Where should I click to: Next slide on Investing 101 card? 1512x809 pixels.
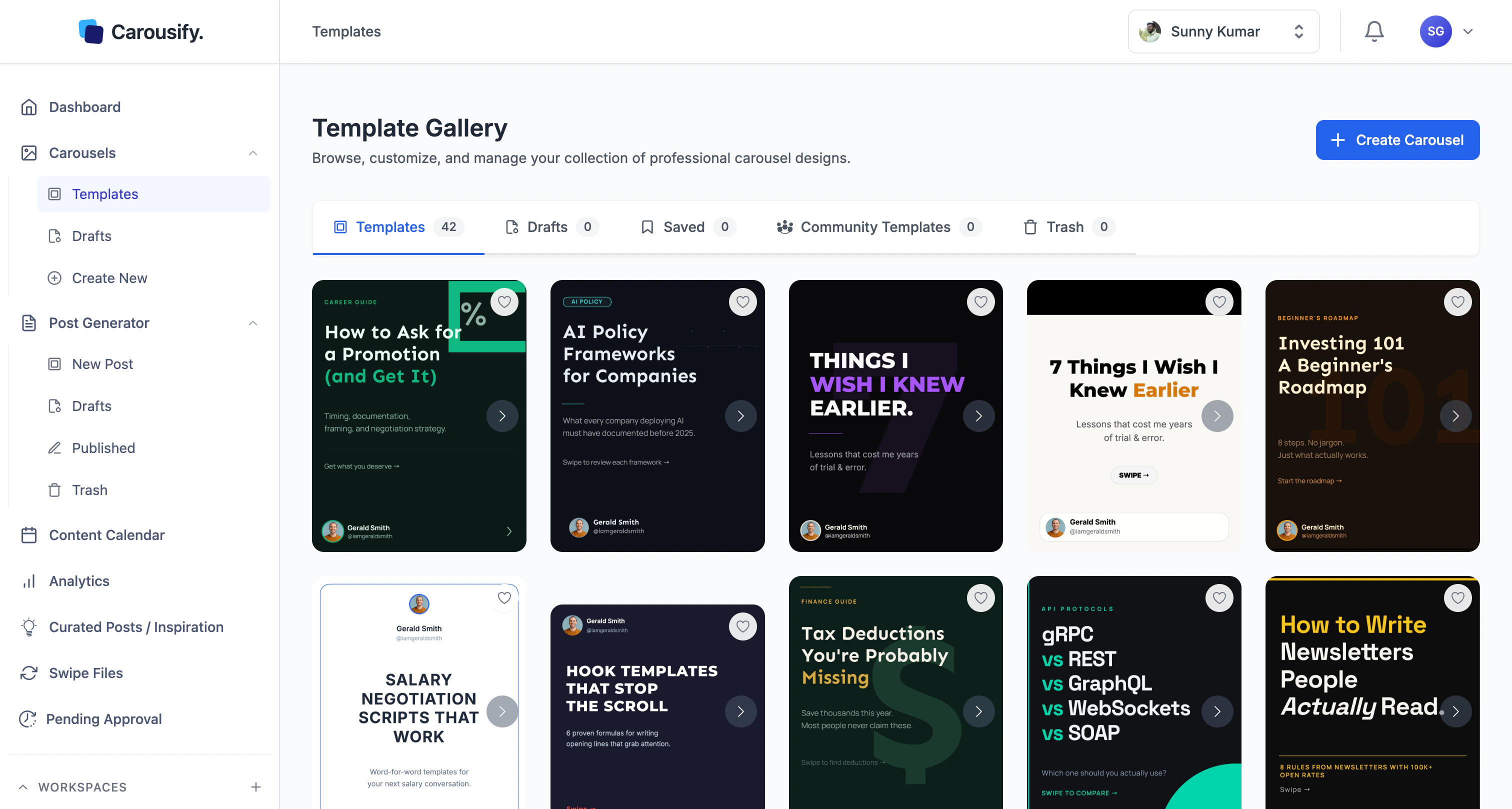1455,415
